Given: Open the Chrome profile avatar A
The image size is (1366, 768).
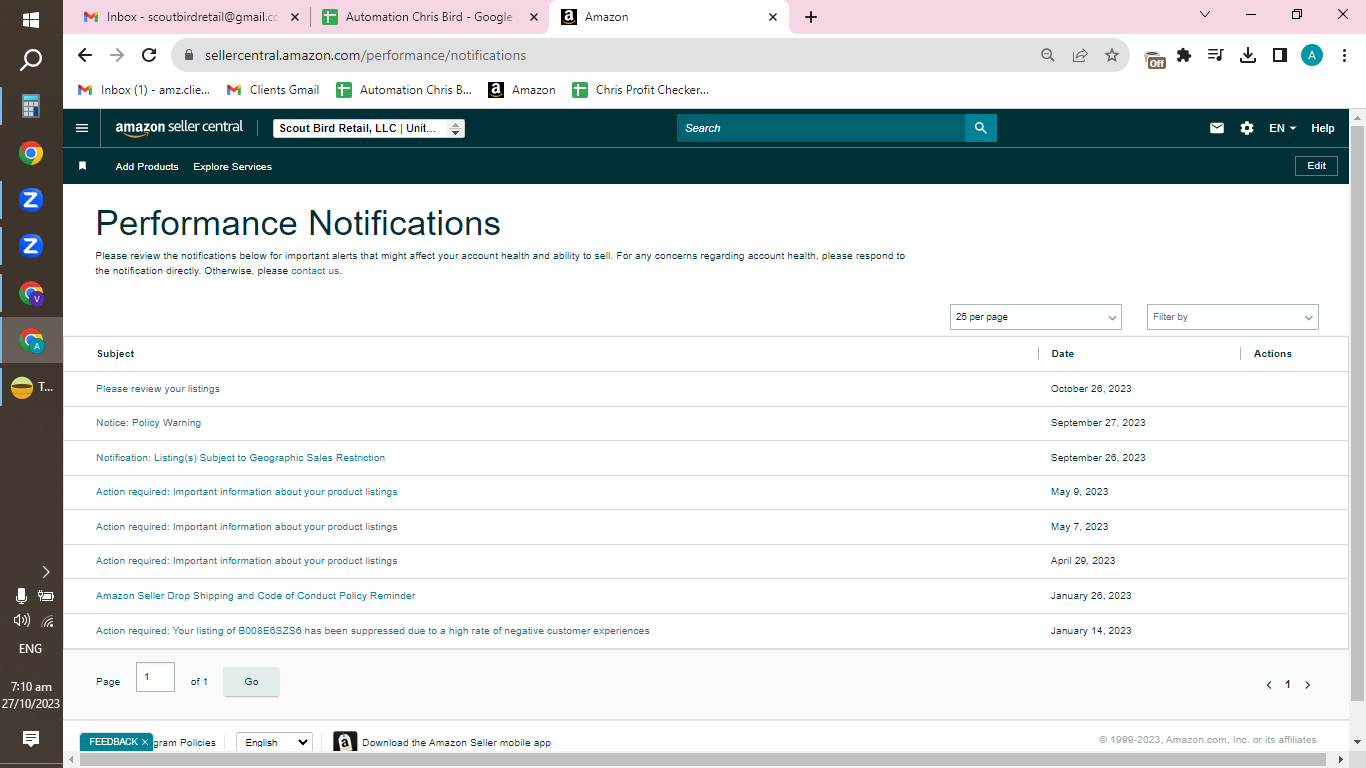Looking at the screenshot, I should (1312, 55).
